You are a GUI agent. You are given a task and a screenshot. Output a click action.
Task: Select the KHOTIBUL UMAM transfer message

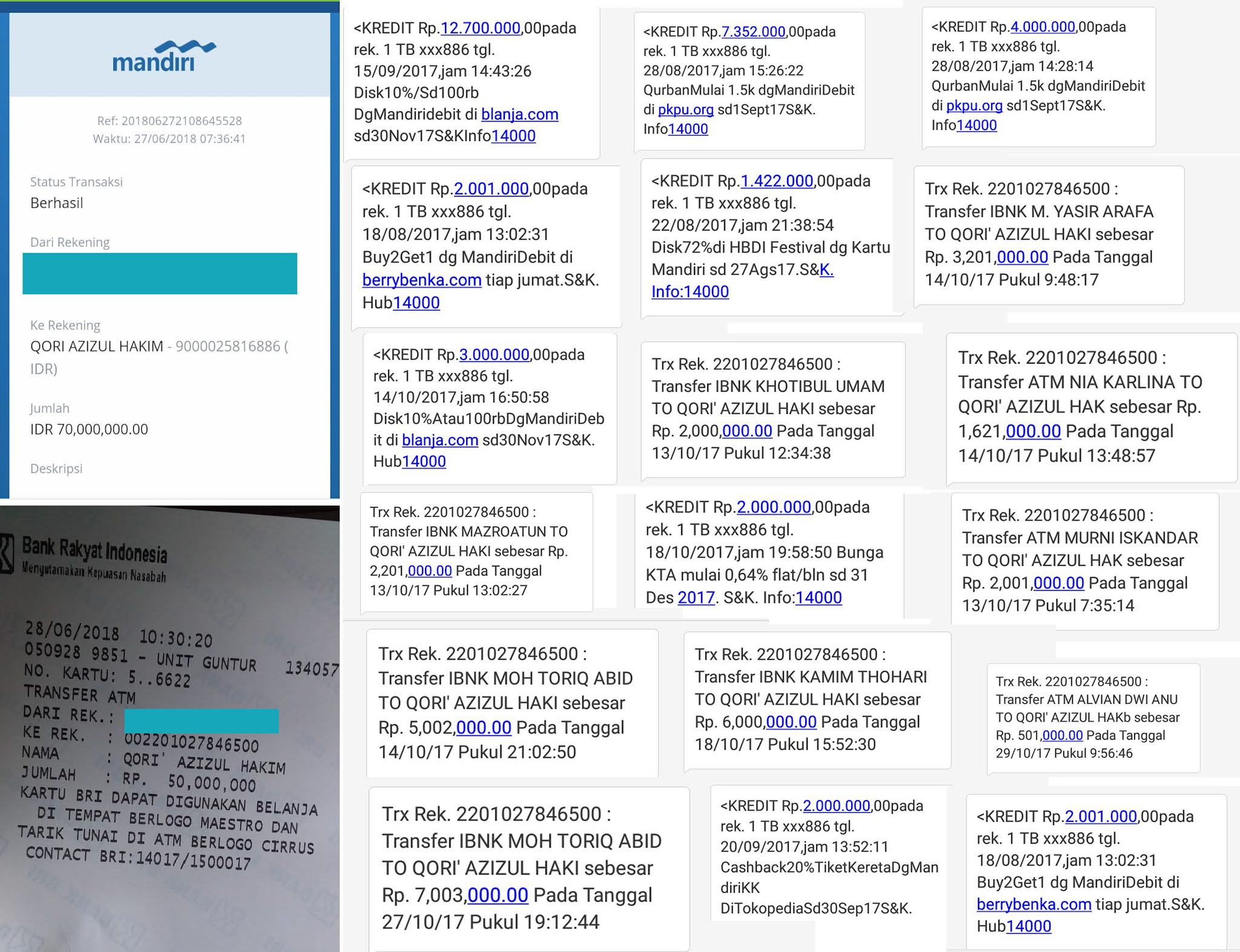772,409
